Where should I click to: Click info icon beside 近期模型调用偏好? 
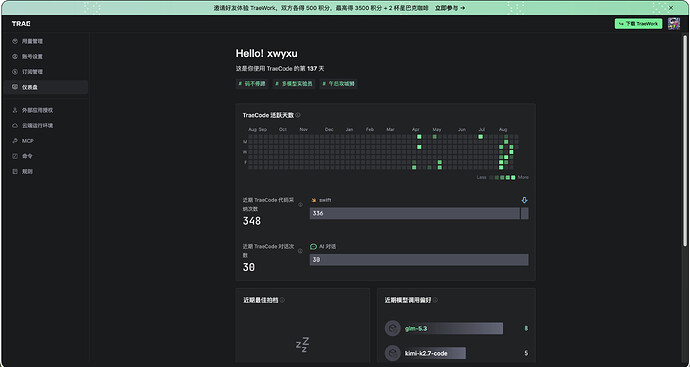pyautogui.click(x=435, y=300)
